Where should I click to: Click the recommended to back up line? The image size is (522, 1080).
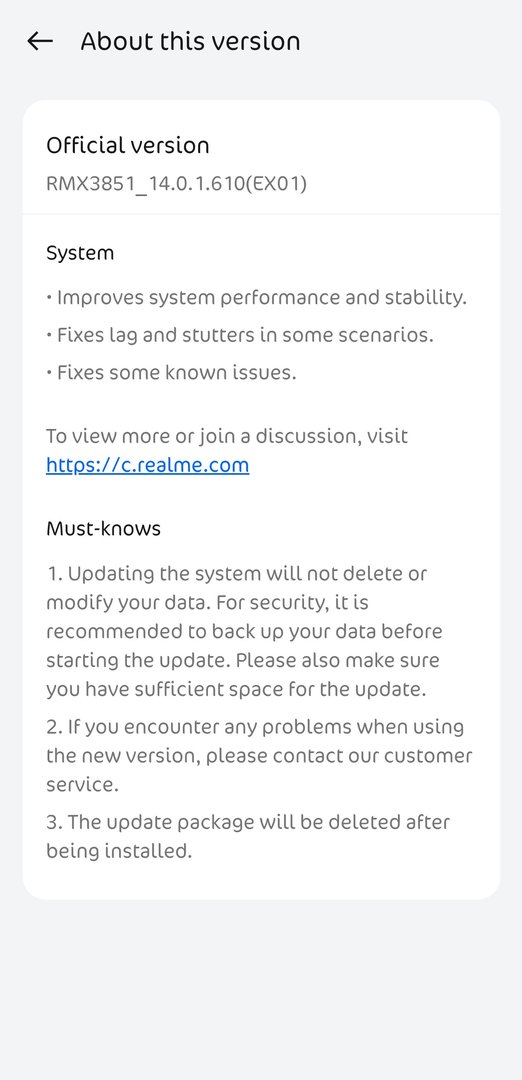[x=244, y=632]
